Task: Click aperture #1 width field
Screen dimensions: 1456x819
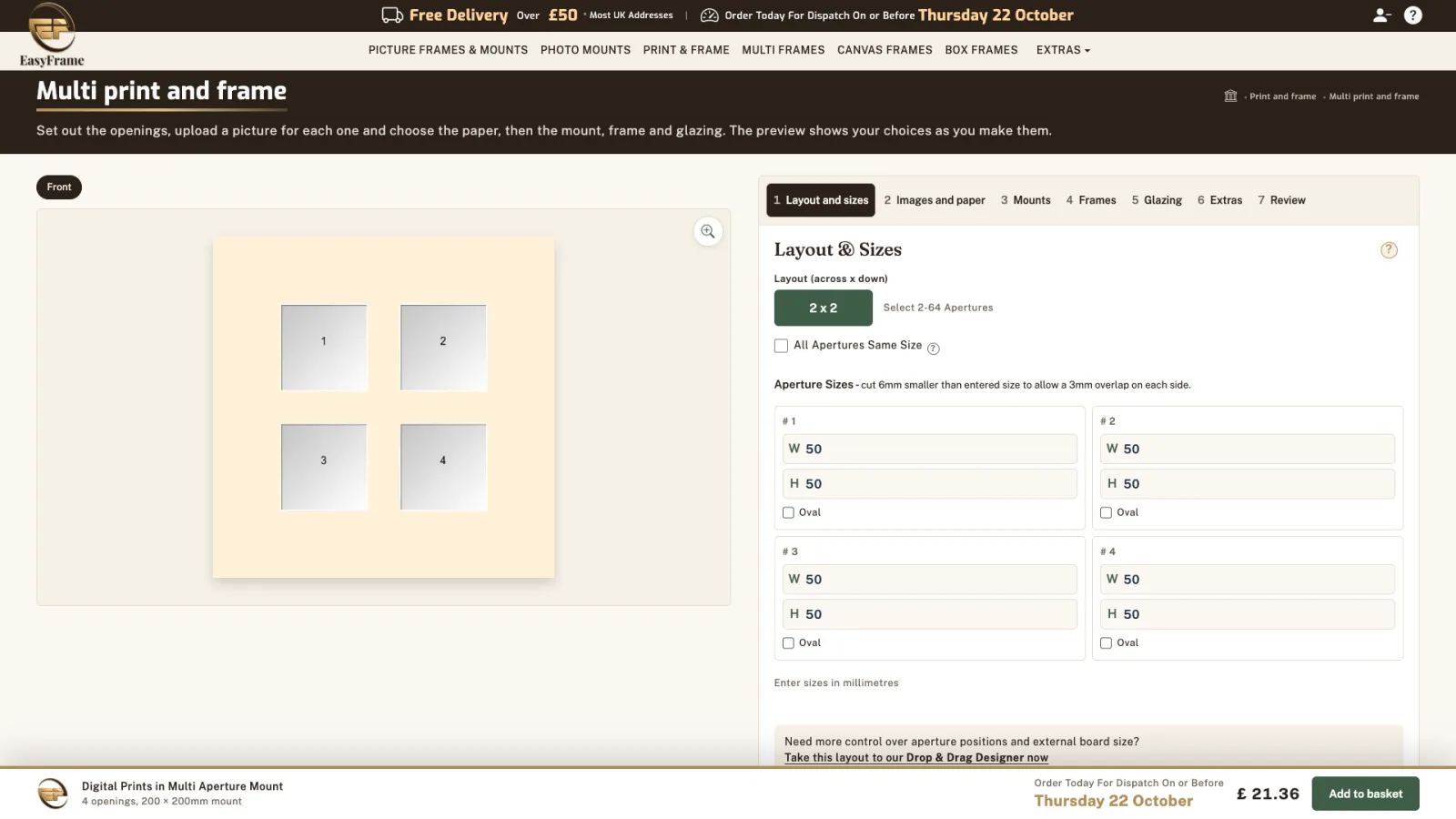Action: [x=929, y=449]
